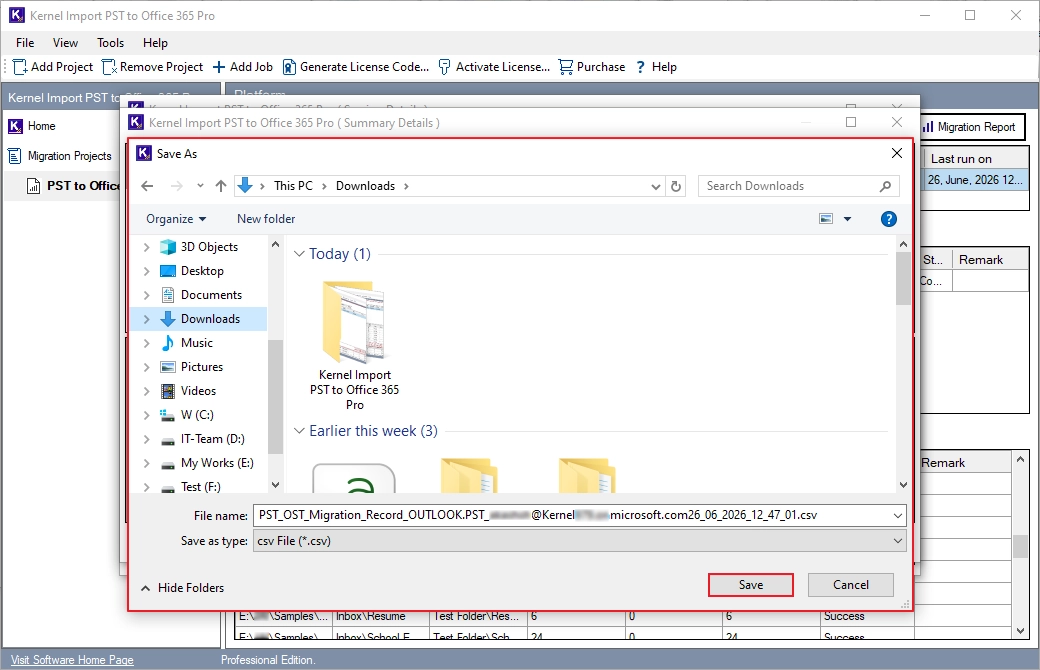The width and height of the screenshot is (1040, 670).
Task: Open File name dropdown arrow
Action: tap(897, 515)
